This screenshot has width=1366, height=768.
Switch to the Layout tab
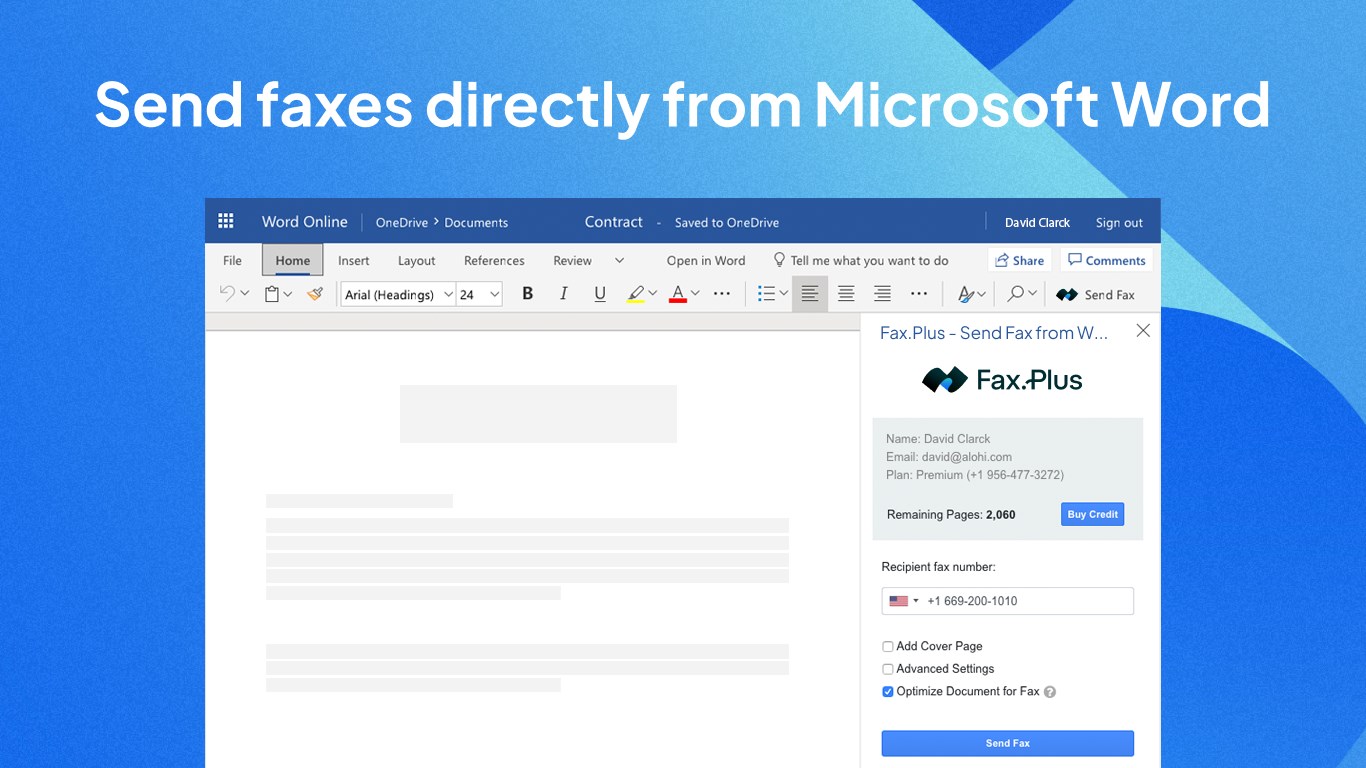(x=417, y=261)
